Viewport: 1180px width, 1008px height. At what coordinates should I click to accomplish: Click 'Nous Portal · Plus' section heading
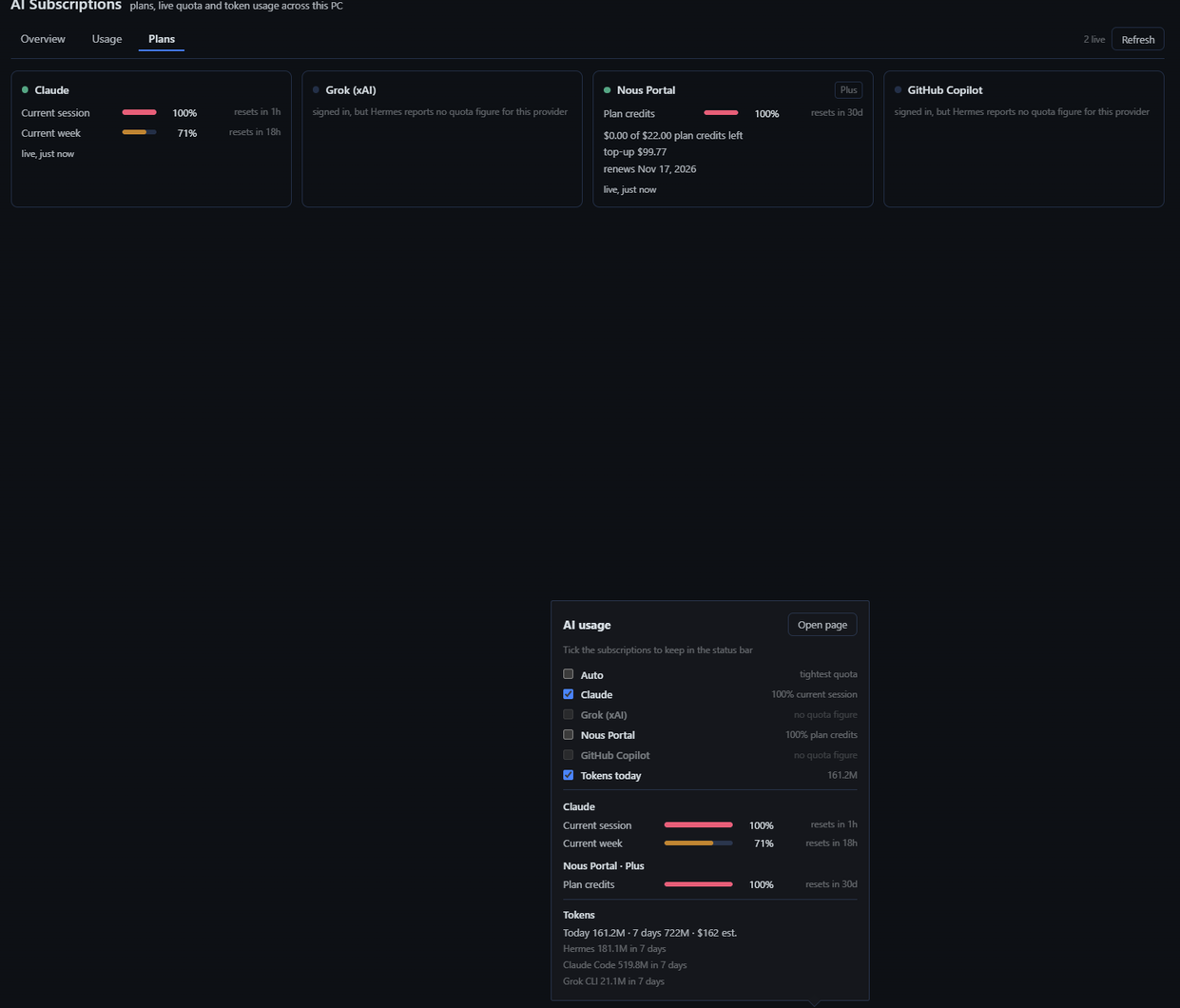[604, 866]
